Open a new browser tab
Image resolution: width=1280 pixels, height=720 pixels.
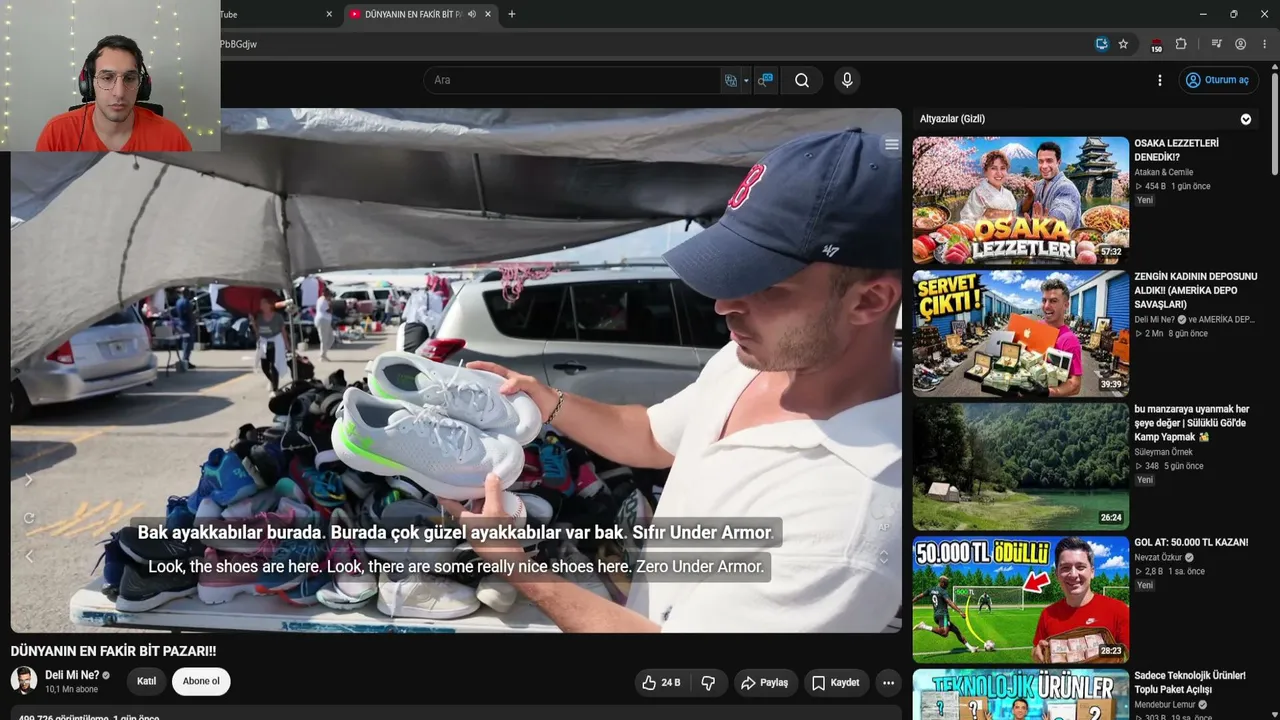click(512, 14)
